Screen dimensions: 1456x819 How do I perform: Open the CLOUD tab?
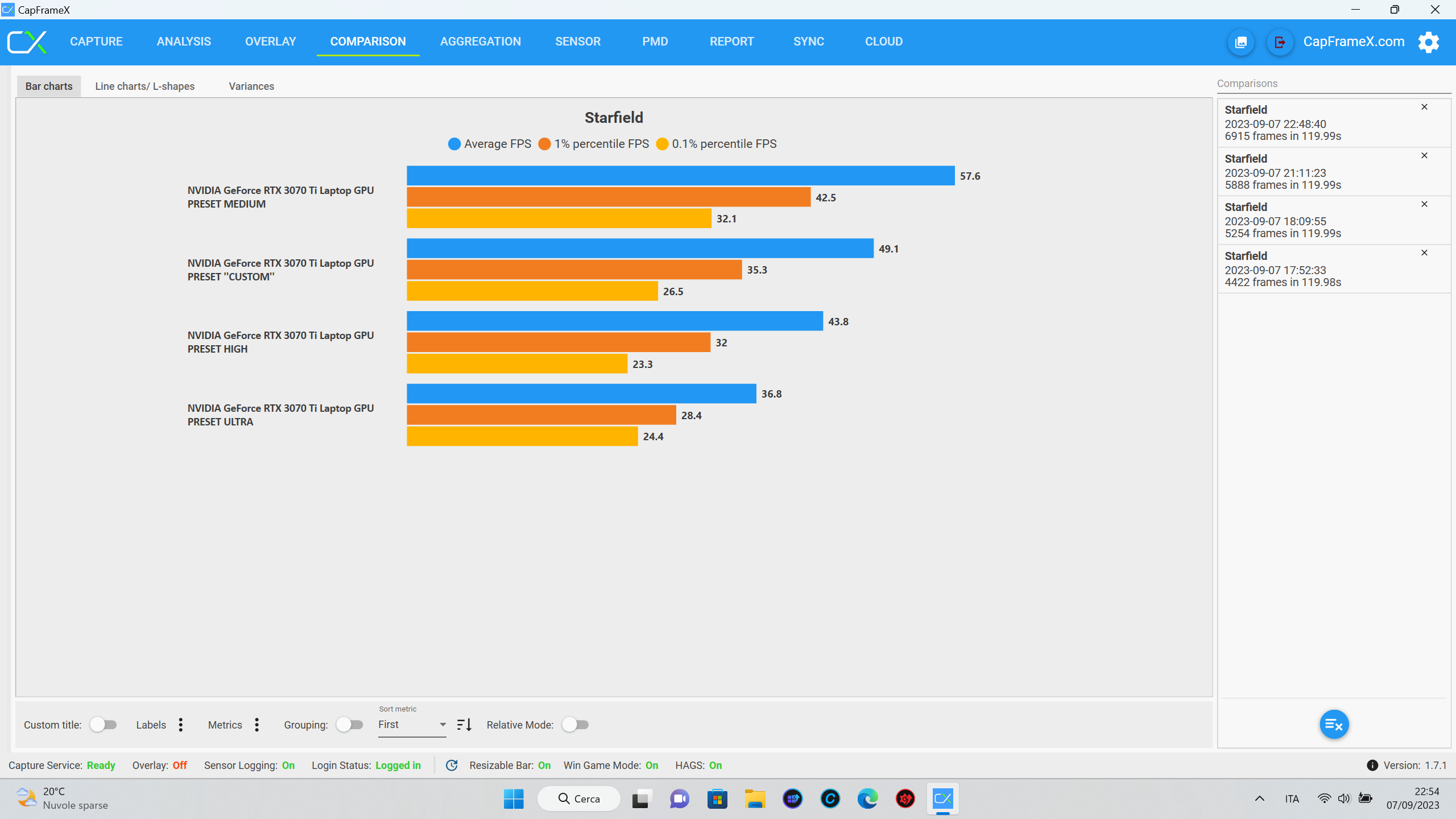(884, 42)
